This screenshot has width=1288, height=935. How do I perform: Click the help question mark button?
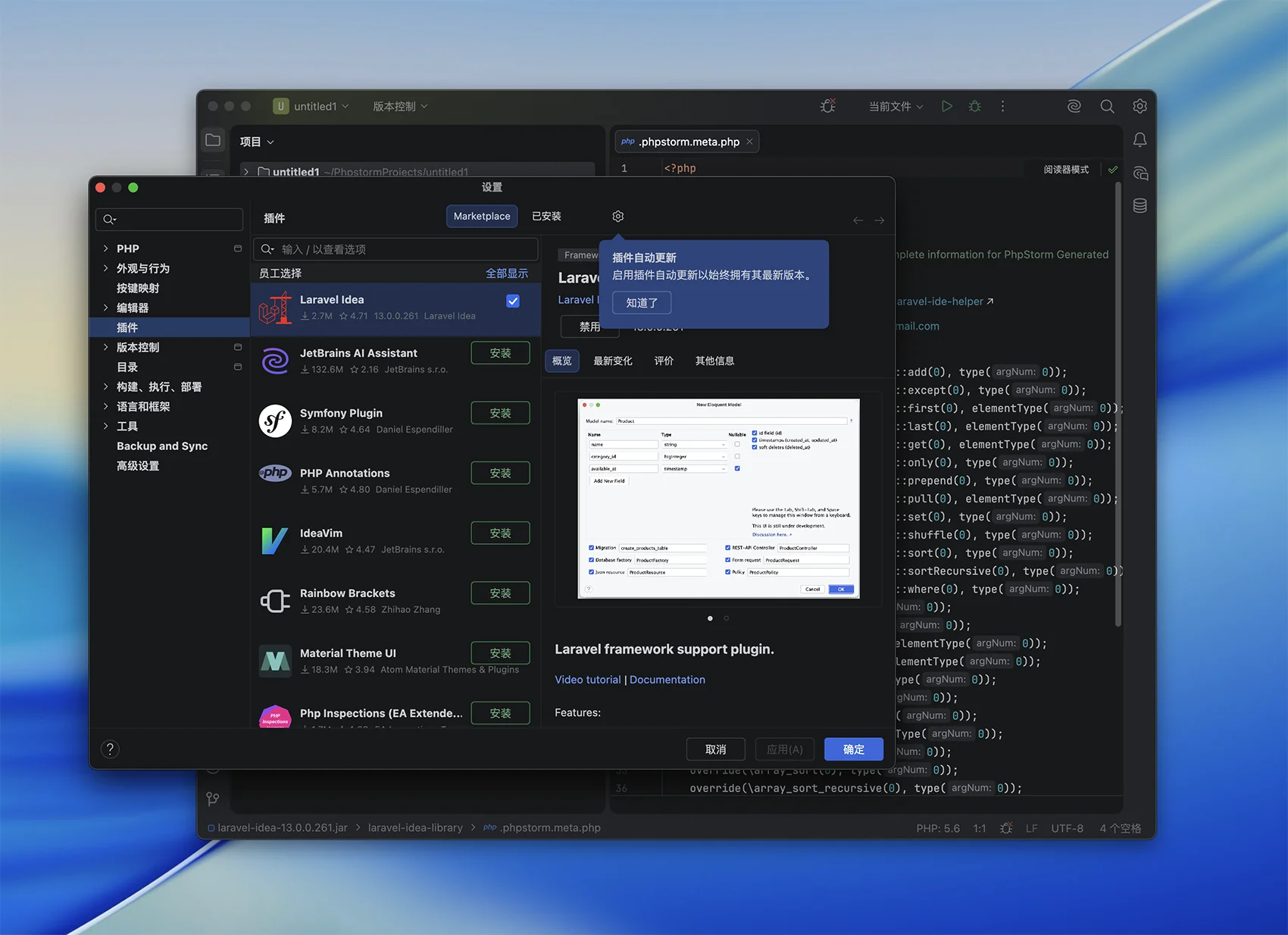[x=110, y=749]
